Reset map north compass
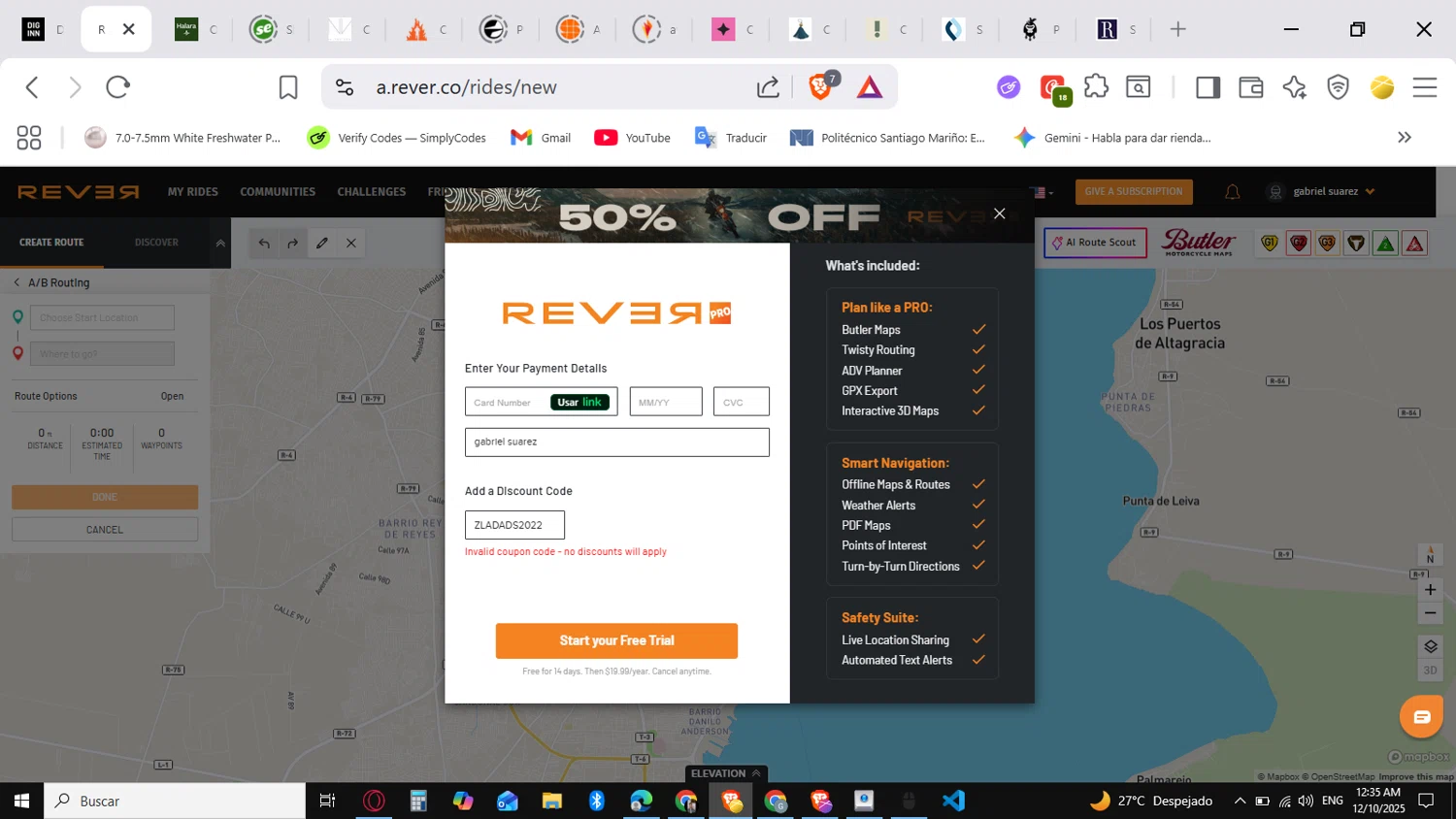Screen dimensions: 1456x819 point(1430,556)
